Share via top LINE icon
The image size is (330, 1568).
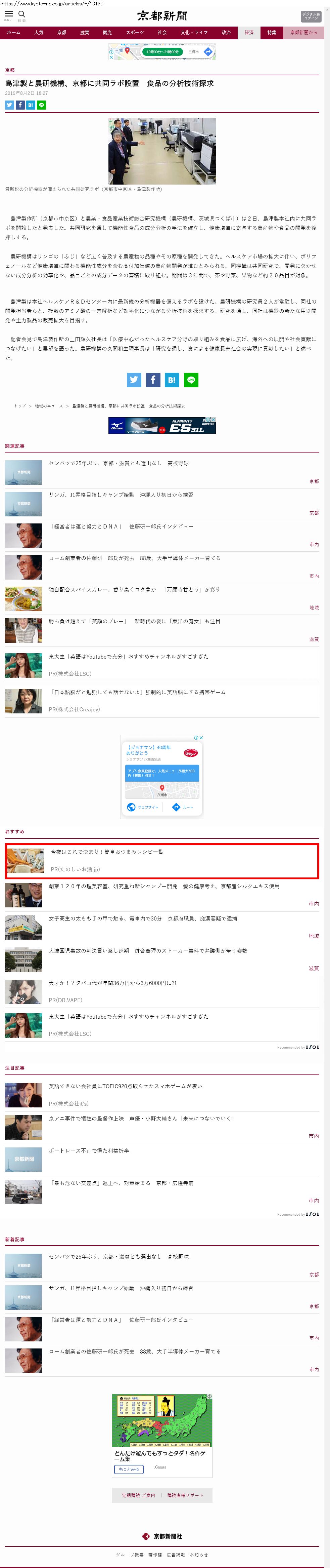pos(41,105)
